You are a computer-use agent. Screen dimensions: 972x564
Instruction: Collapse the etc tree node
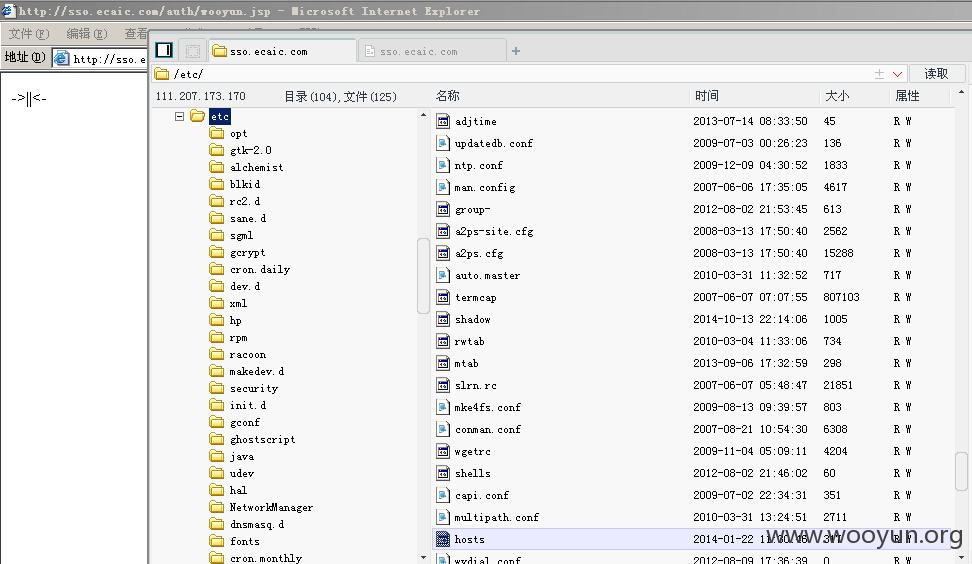click(179, 116)
